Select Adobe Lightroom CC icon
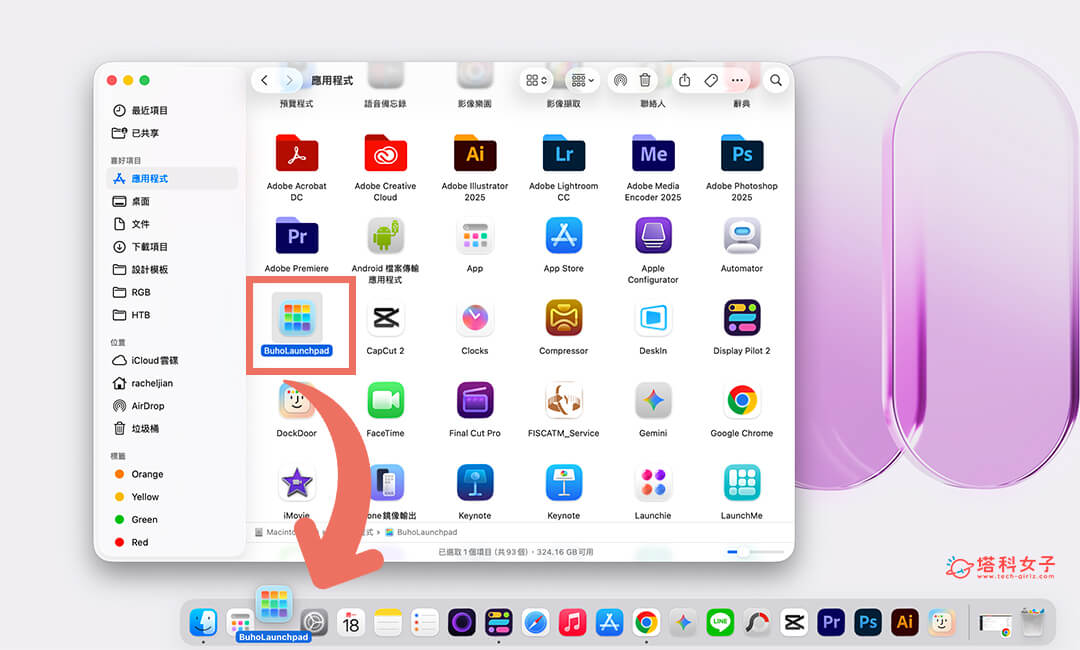Screen dimensions: 1080x650 [x=563, y=153]
